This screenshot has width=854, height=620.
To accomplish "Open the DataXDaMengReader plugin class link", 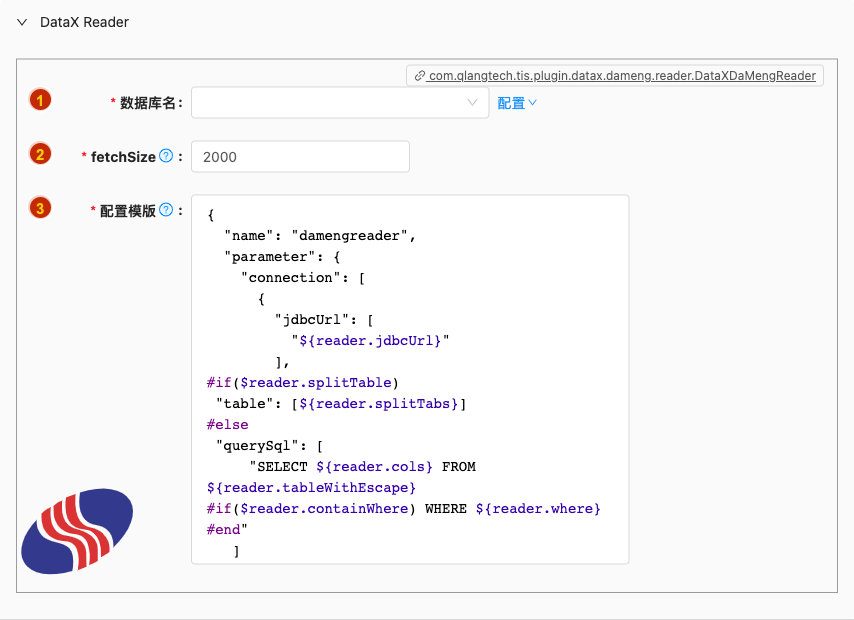I will [x=621, y=76].
